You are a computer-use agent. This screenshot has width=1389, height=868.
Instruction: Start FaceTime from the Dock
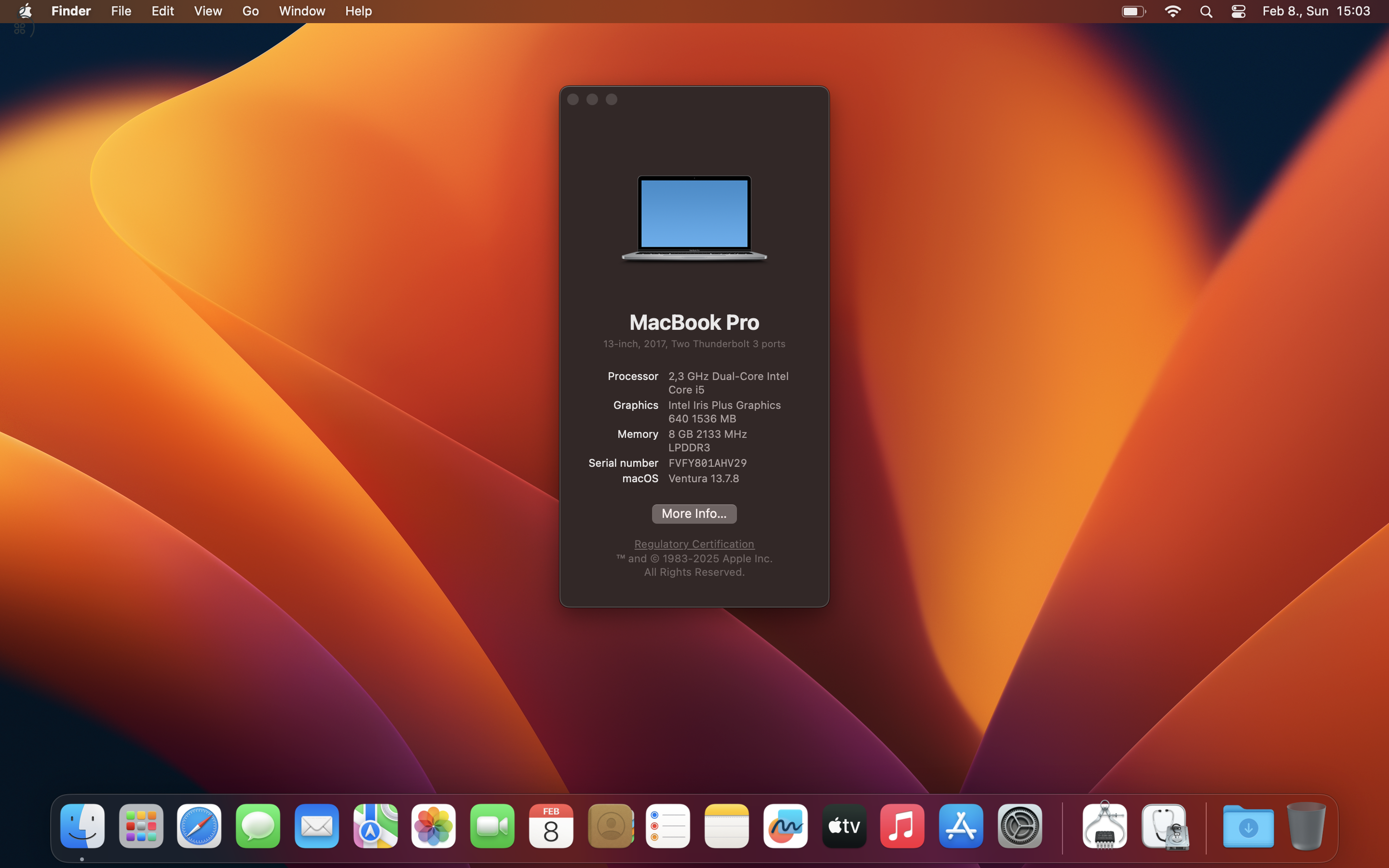coord(492,826)
